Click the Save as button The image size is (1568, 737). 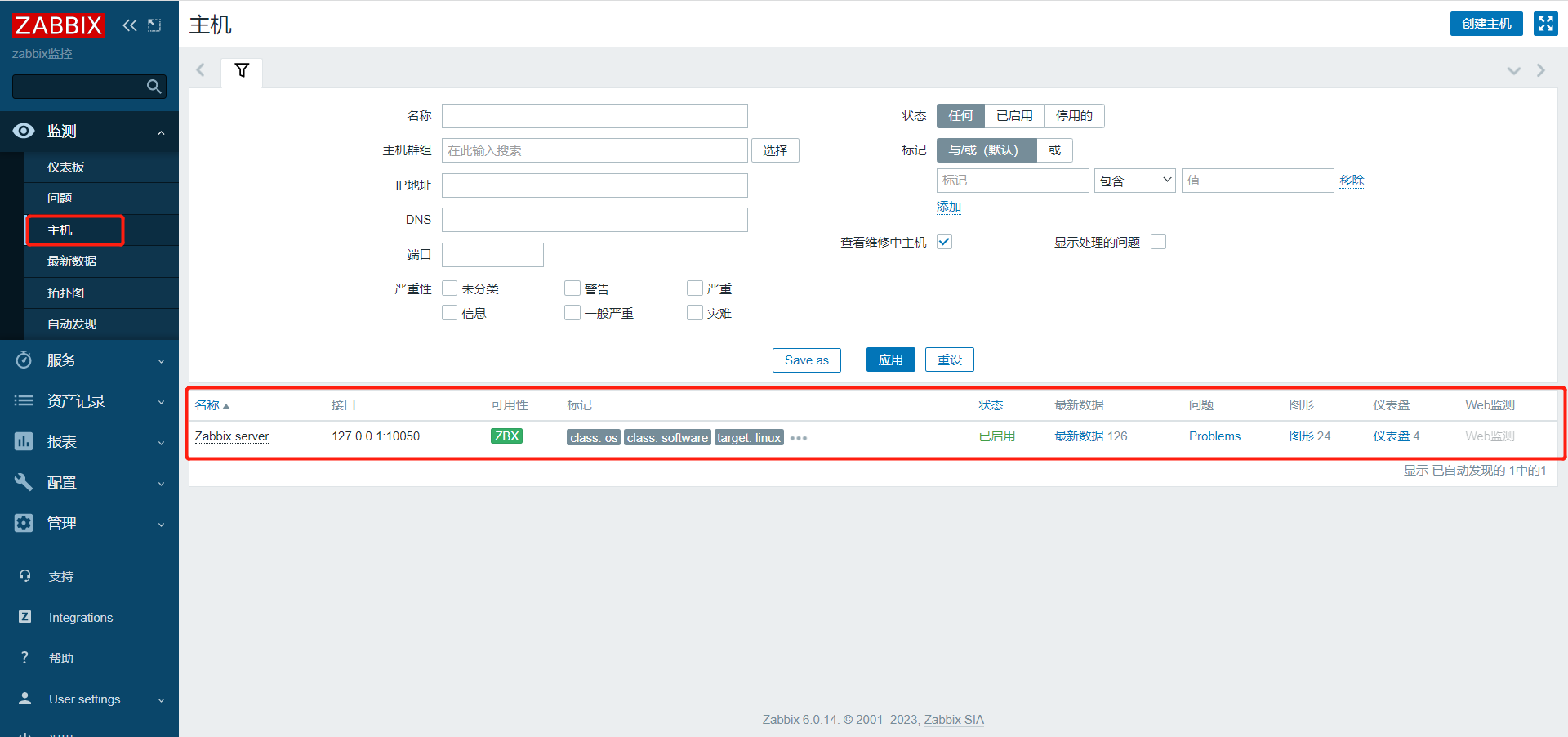(x=807, y=360)
